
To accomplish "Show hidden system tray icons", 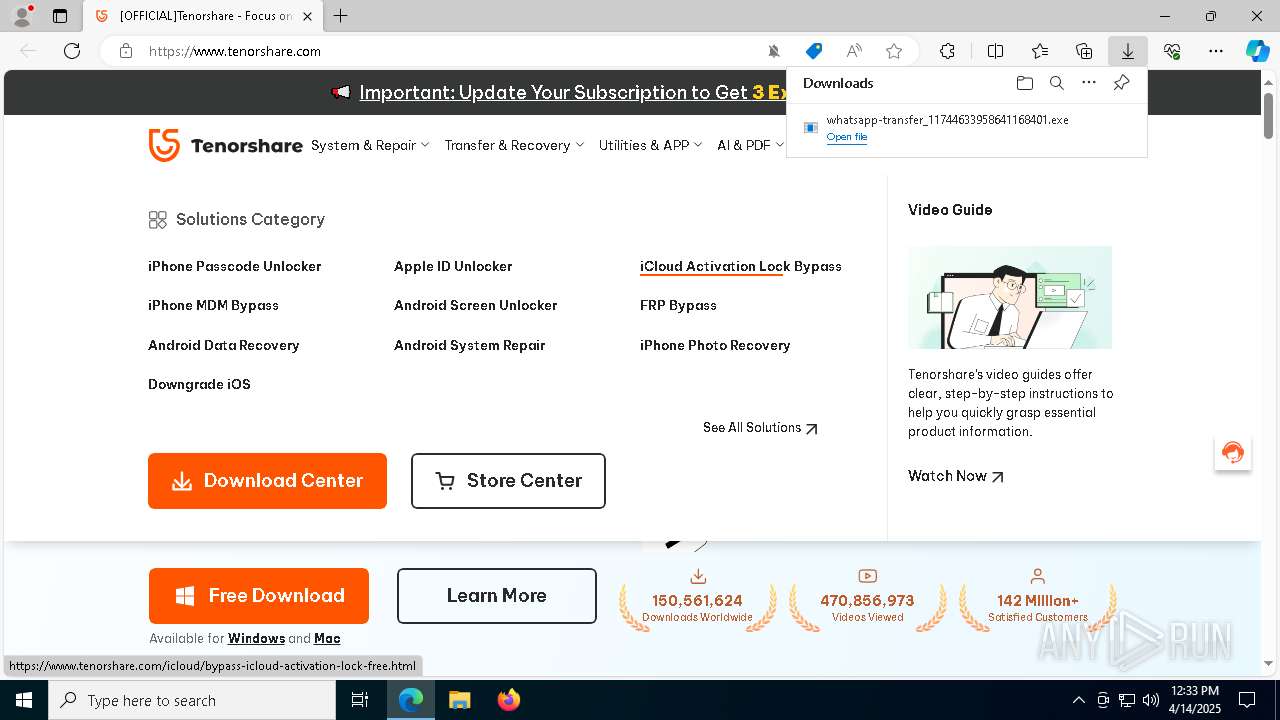I will 1078,700.
